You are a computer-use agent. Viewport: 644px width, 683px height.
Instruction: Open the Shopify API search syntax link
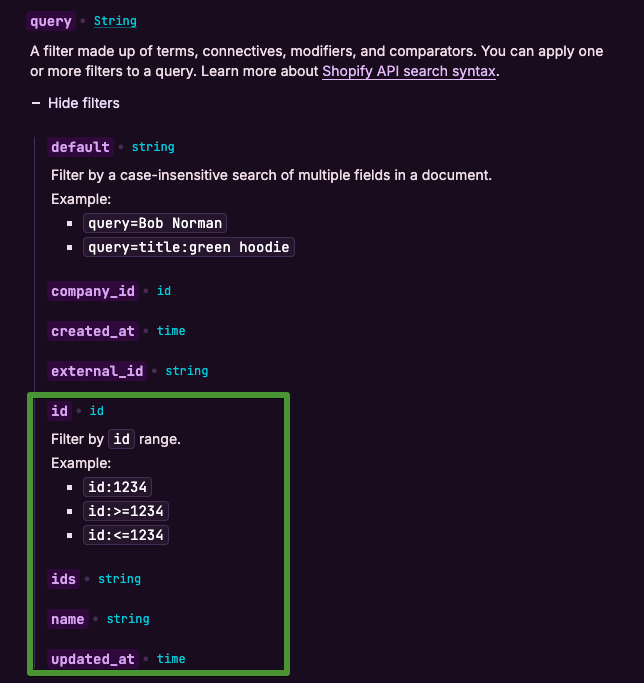409,72
